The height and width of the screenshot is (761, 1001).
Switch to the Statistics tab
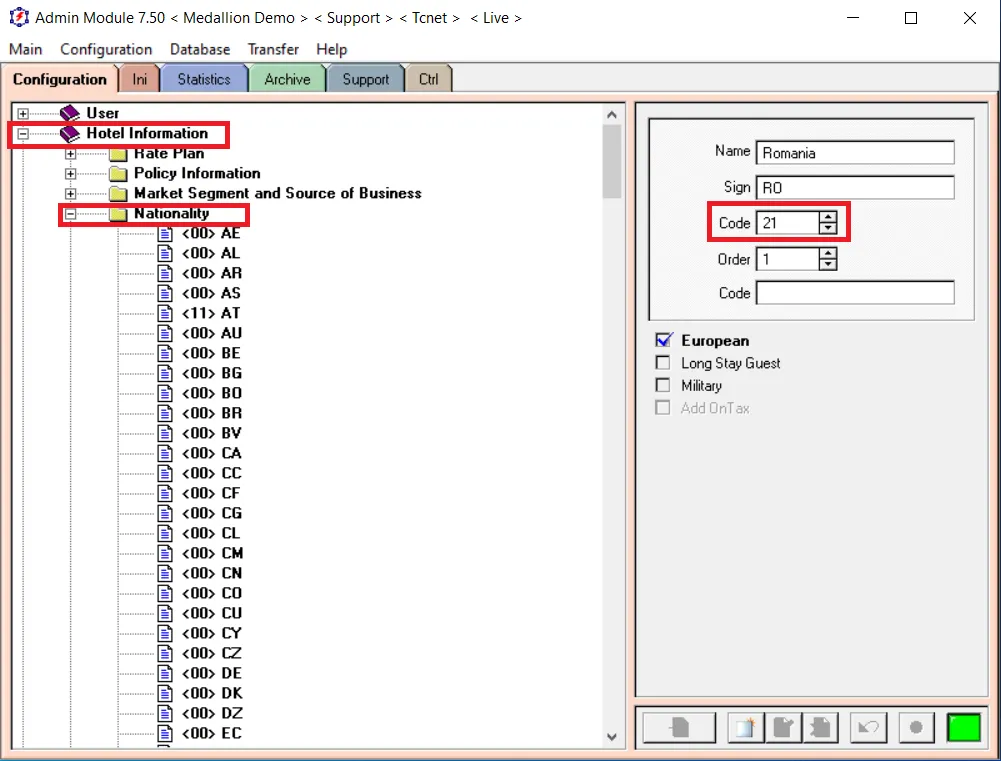coord(204,79)
